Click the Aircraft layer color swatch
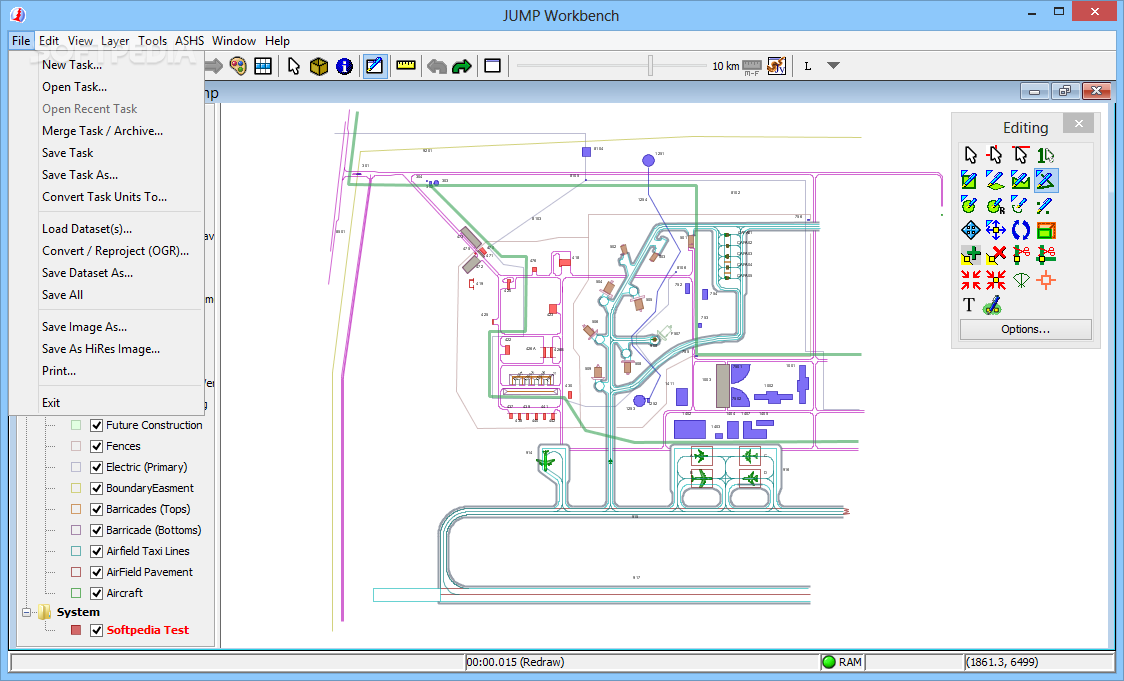 tap(76, 594)
